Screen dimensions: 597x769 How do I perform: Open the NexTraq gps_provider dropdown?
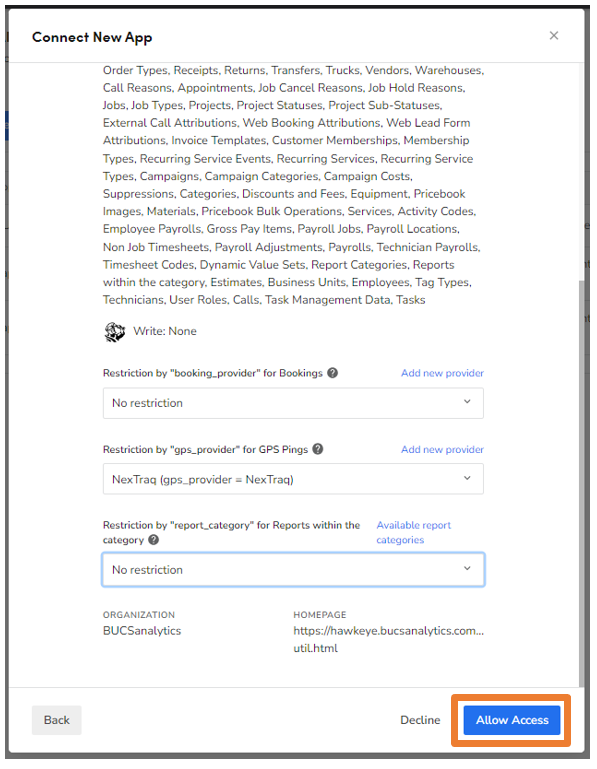293,479
